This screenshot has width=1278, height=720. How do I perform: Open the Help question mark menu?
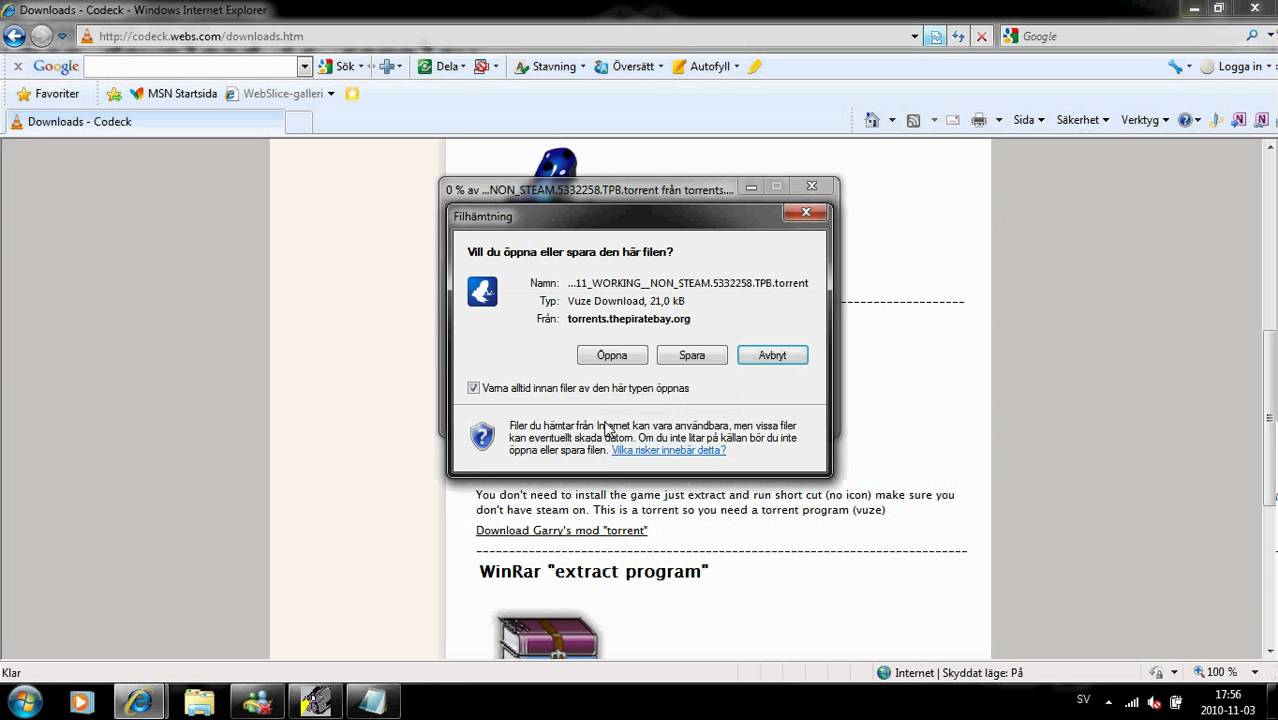pyautogui.click(x=1189, y=120)
